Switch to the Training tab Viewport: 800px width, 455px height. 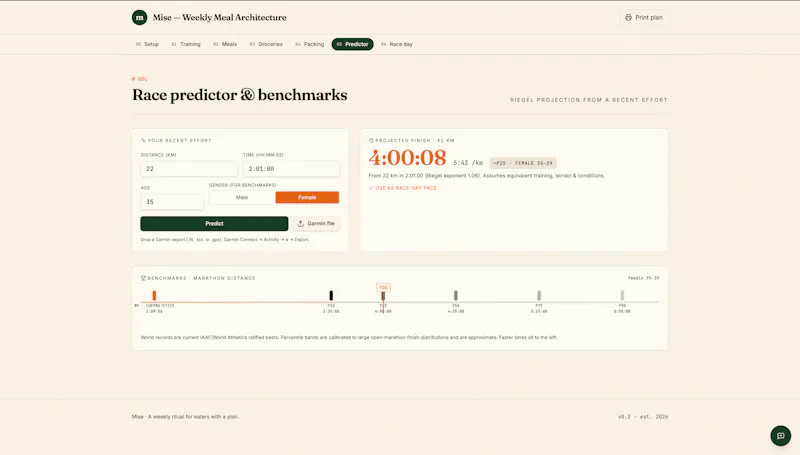click(x=186, y=44)
